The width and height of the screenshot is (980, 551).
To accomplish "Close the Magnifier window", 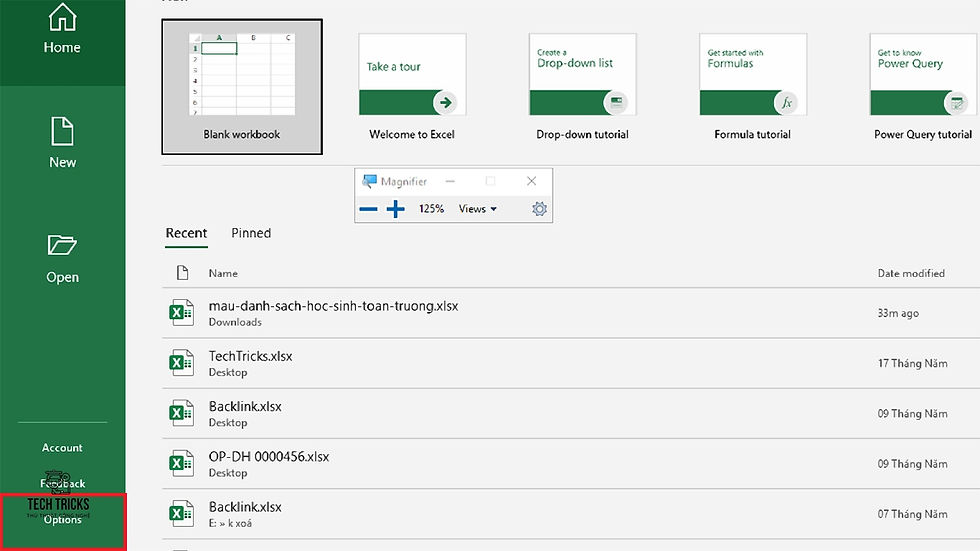I will click(x=531, y=181).
